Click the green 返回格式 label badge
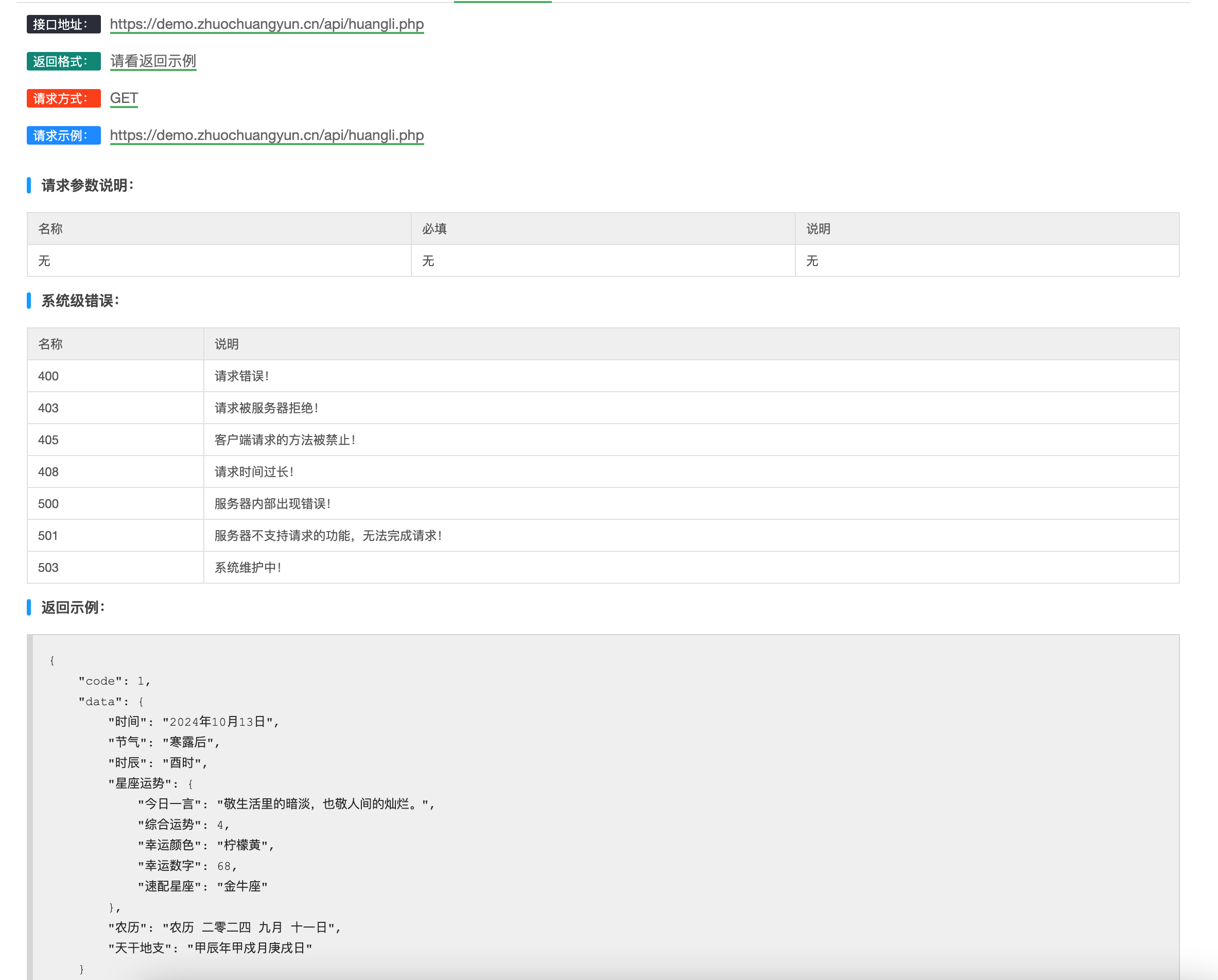The height and width of the screenshot is (980, 1218). (x=64, y=61)
